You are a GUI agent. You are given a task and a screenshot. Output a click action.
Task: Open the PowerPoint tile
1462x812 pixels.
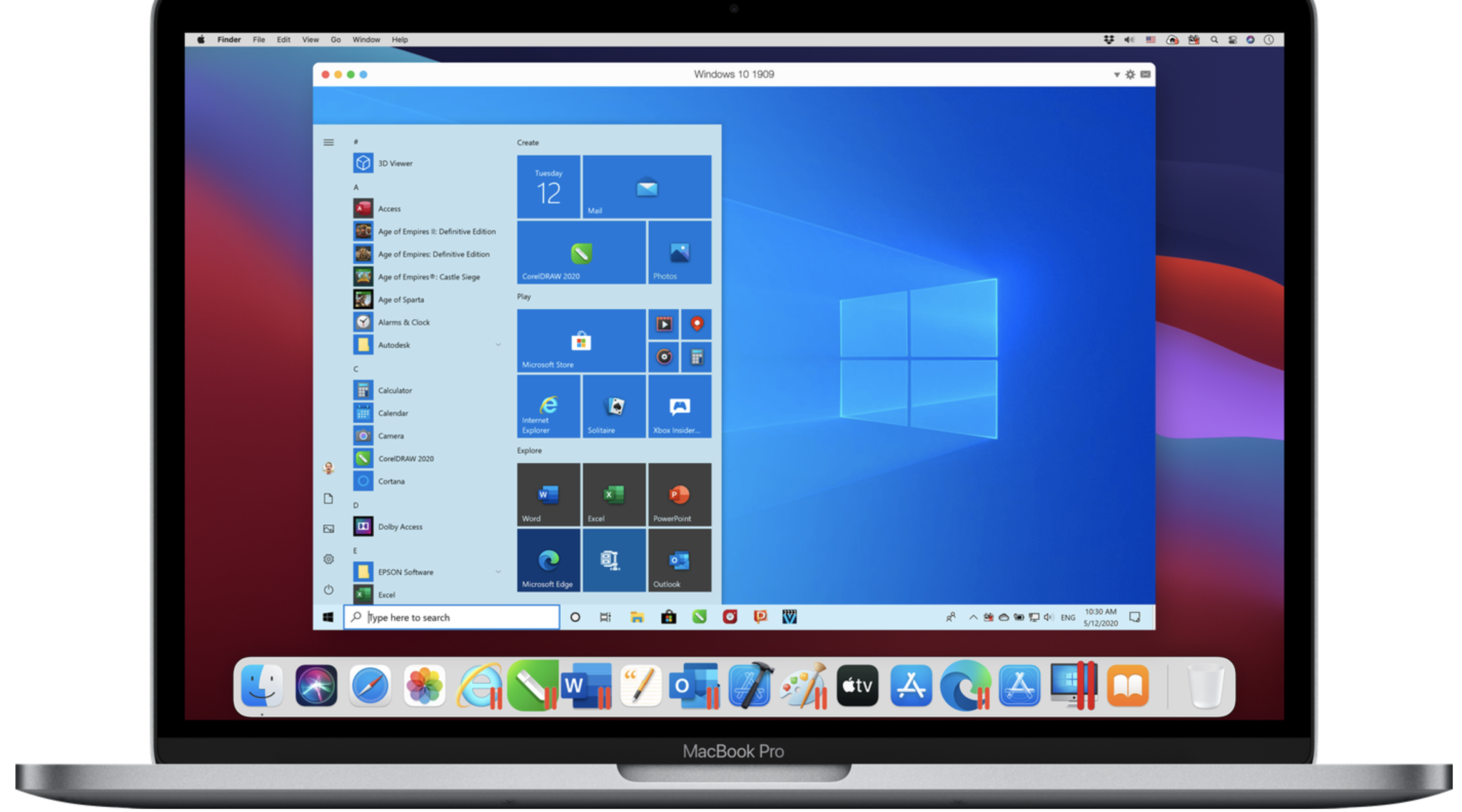(x=680, y=494)
